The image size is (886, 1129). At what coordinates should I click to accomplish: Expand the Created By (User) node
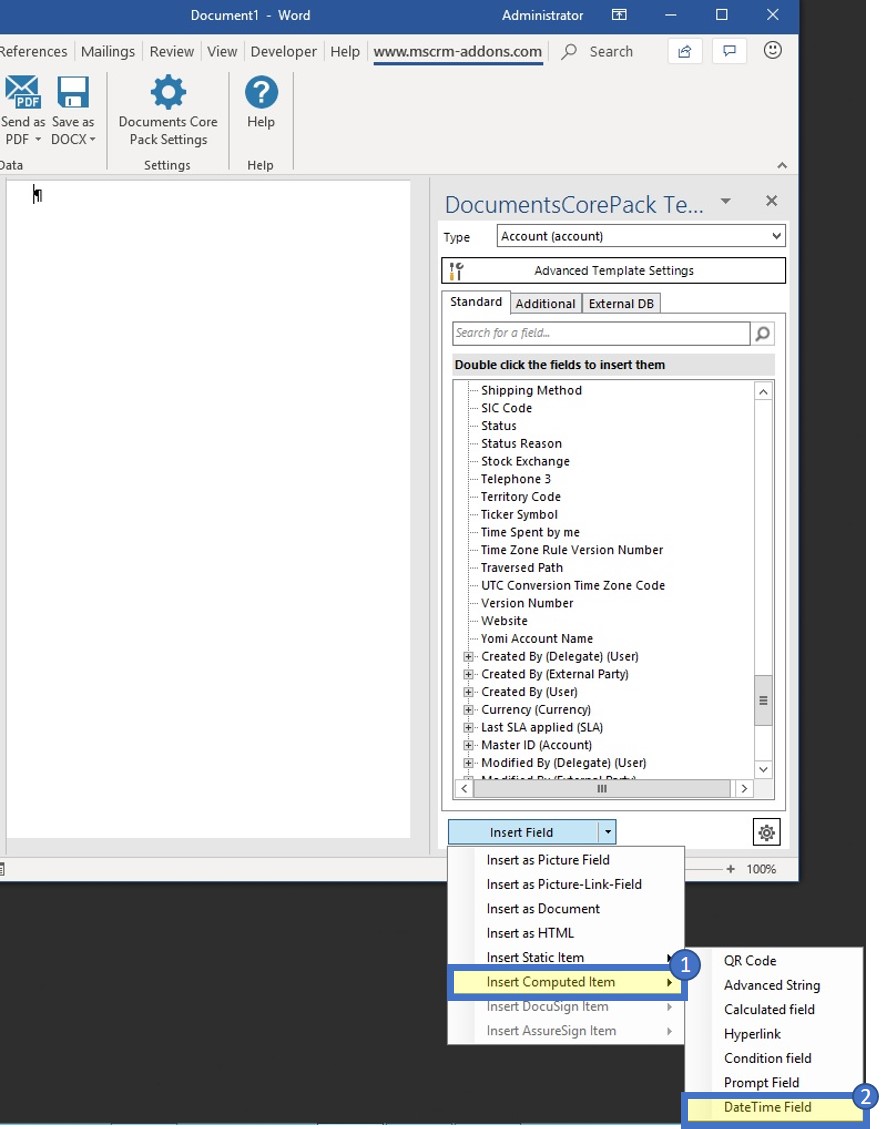(469, 692)
